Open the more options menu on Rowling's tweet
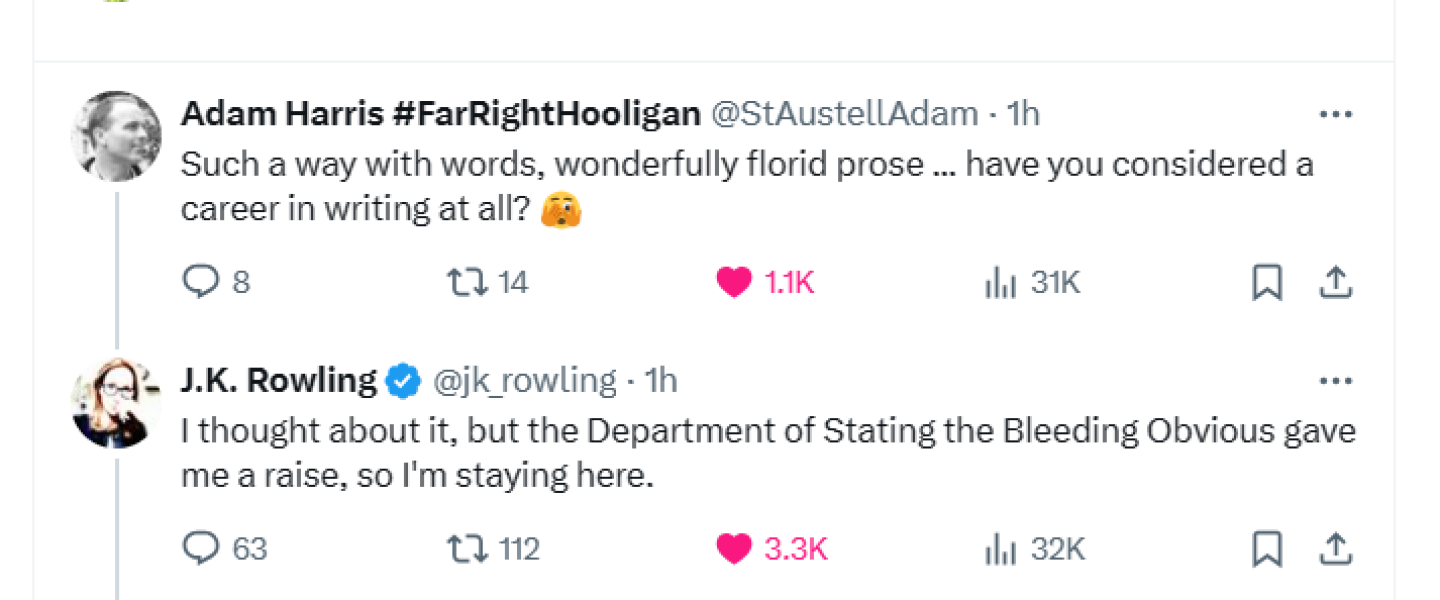 point(1336,380)
